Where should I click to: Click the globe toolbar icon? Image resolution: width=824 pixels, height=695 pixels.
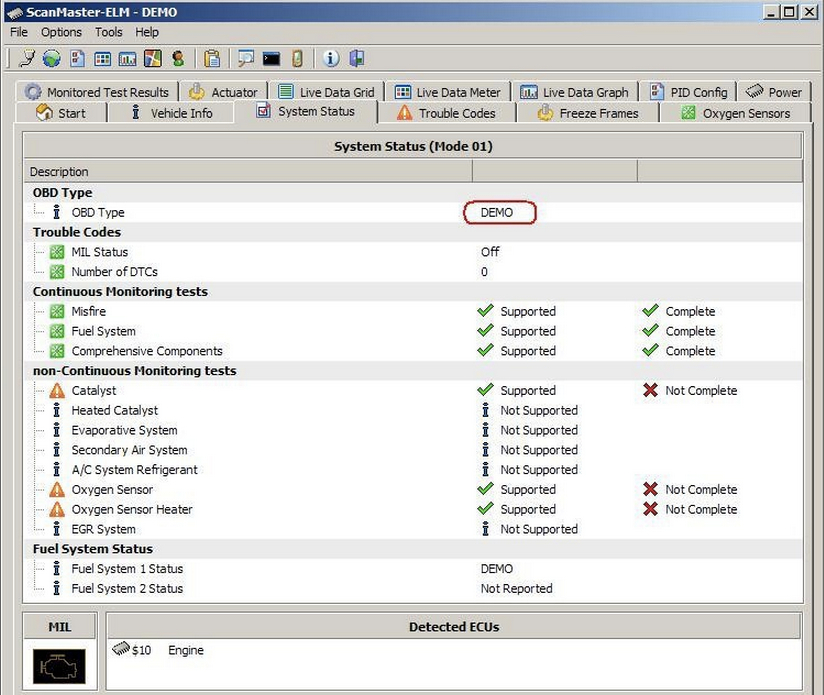52,58
